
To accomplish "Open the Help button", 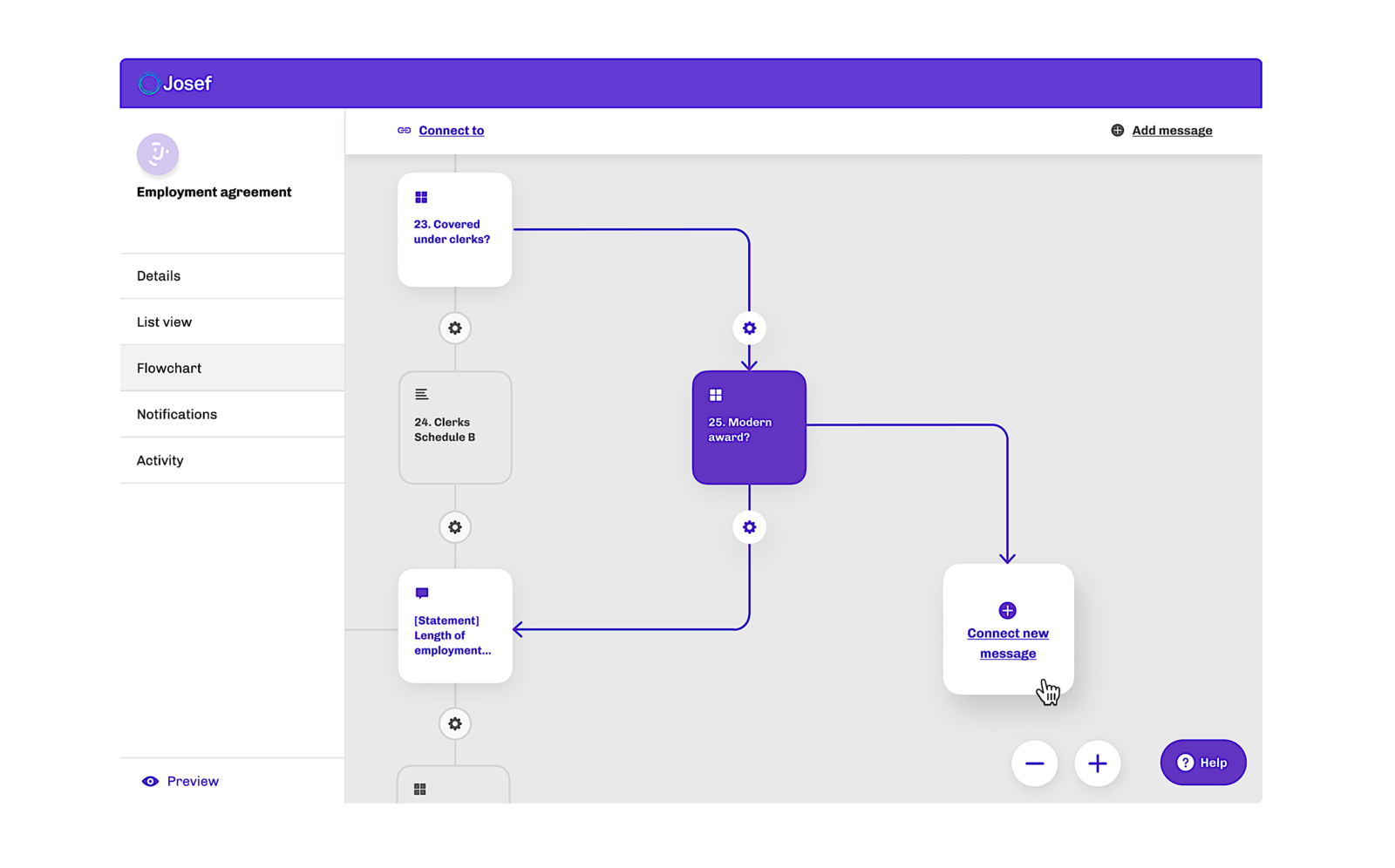I will click(1203, 763).
